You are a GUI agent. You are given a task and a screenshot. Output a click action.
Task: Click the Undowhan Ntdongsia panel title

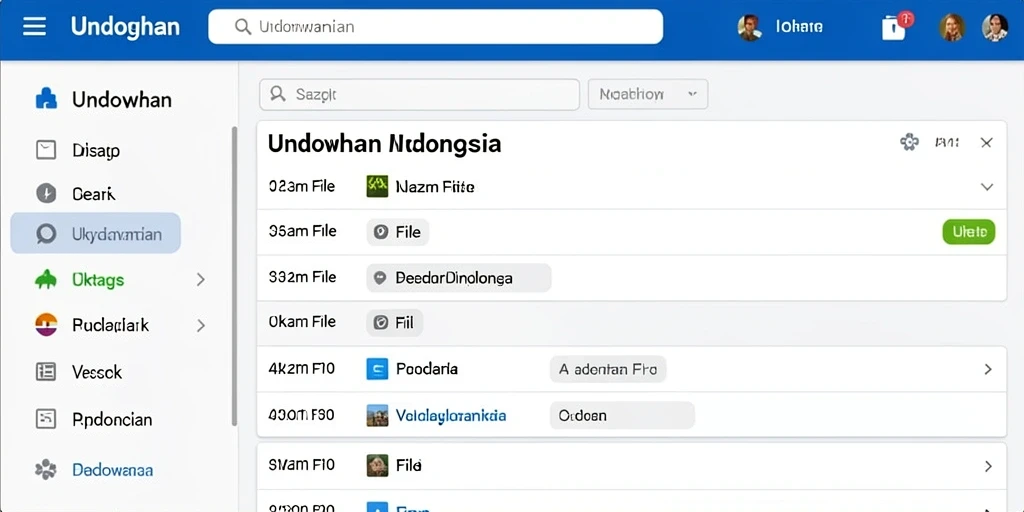tap(384, 144)
